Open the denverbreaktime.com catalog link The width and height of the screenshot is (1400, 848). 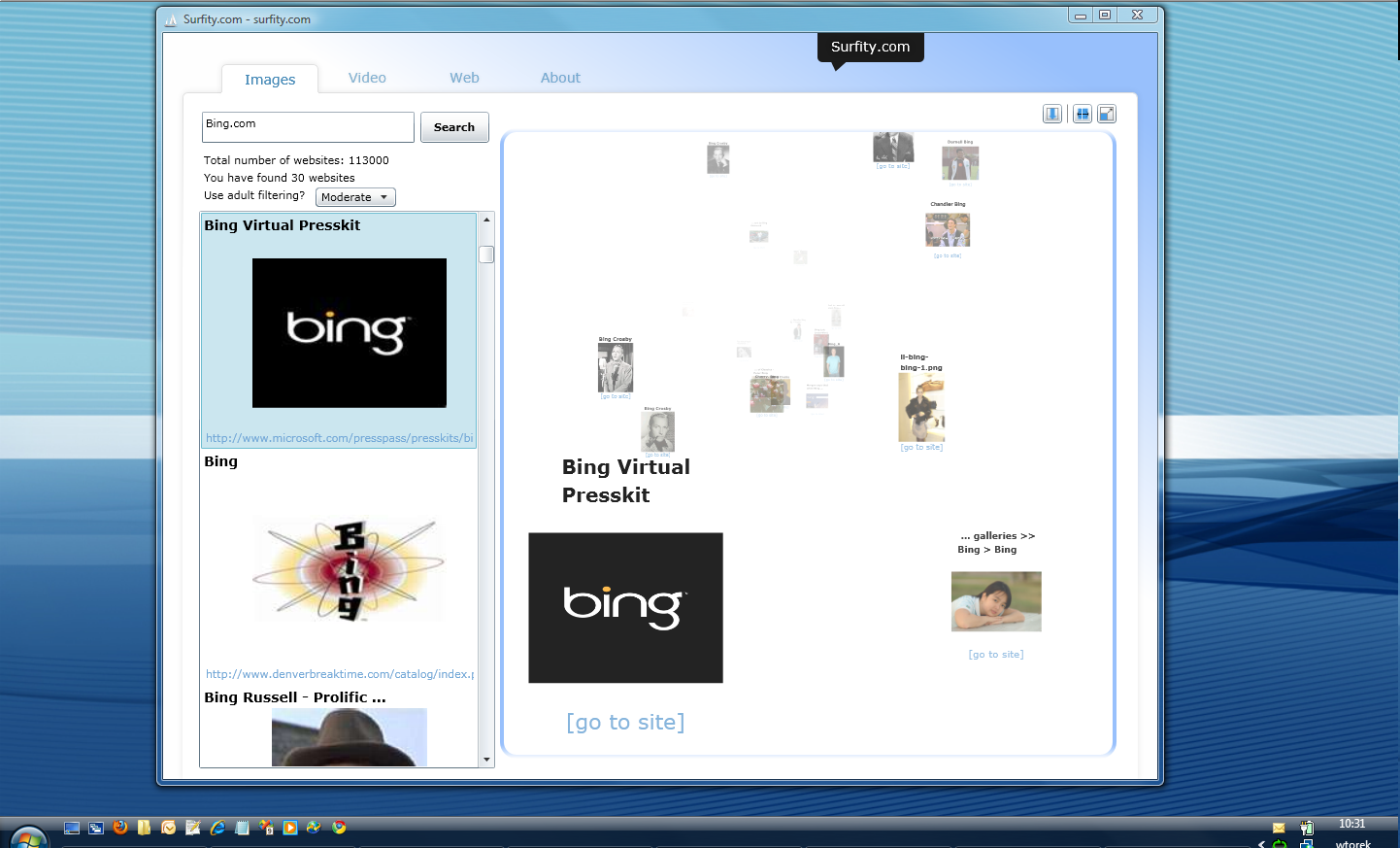click(339, 674)
